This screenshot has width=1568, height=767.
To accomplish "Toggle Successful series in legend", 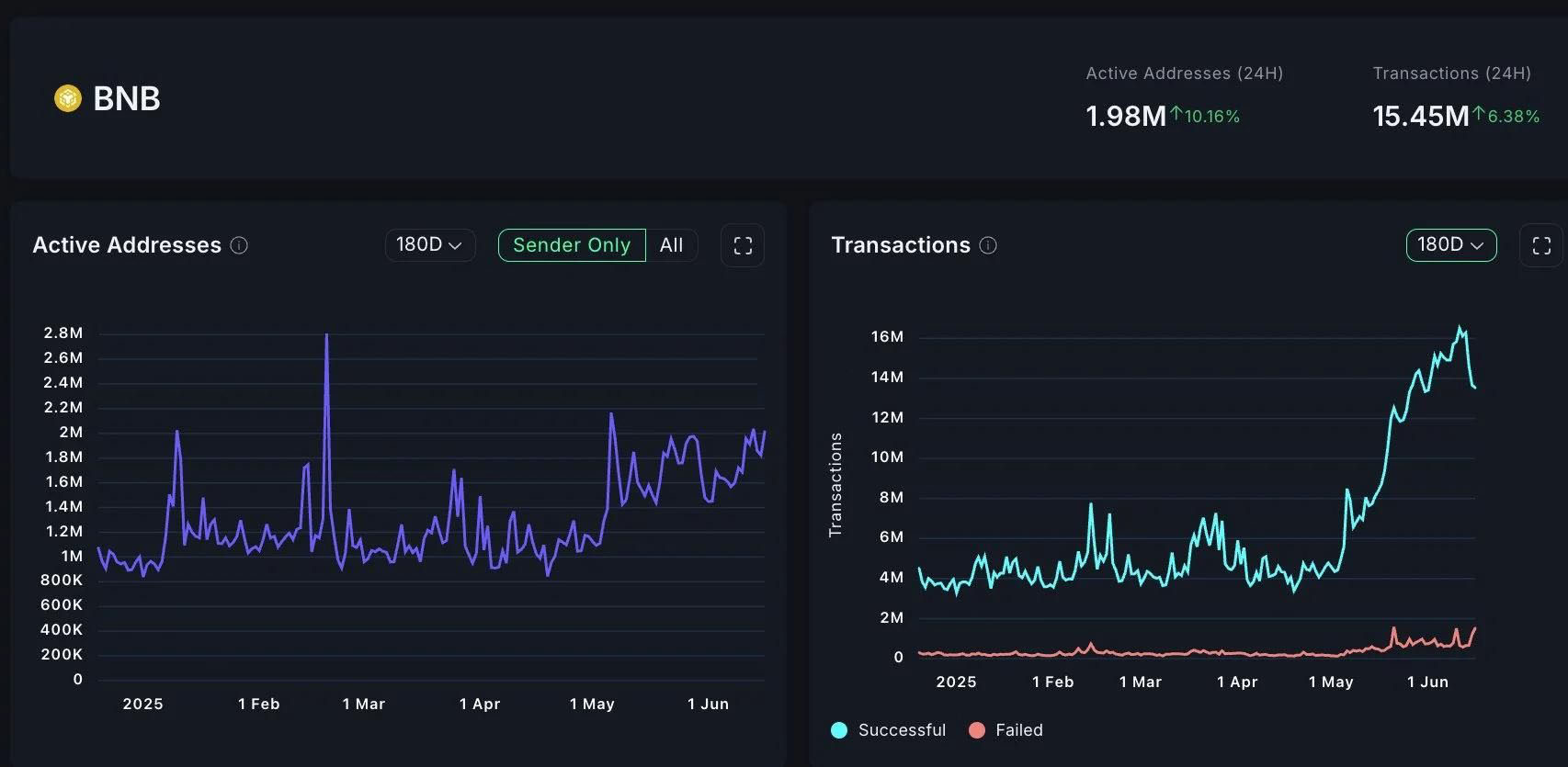I will tap(901, 730).
